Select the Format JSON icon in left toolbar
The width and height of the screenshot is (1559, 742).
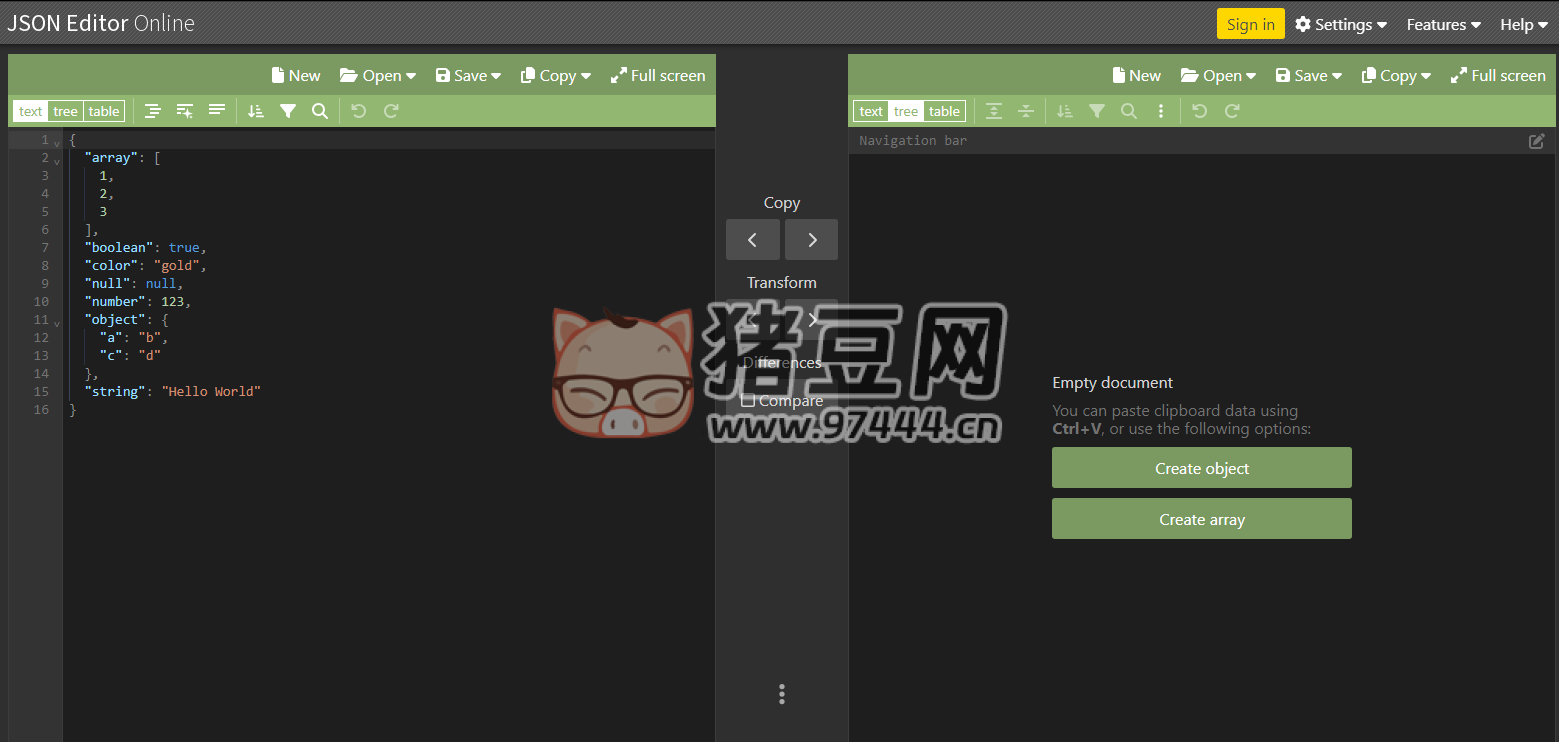[x=152, y=110]
